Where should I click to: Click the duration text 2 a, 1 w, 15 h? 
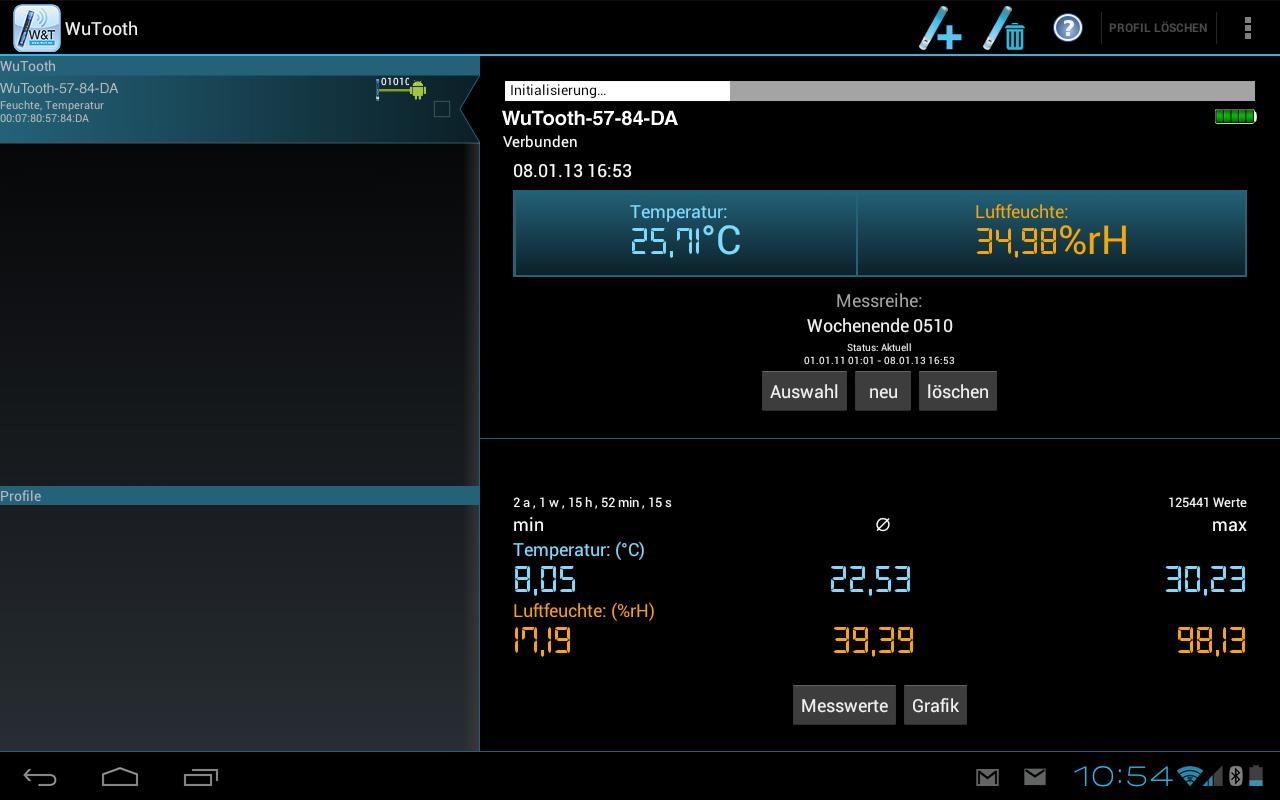(592, 502)
